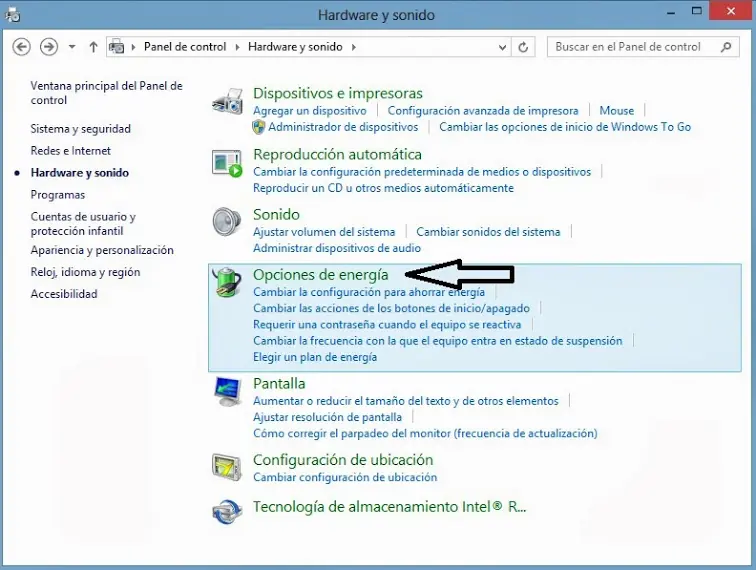Viewport: 756px width, 570px height.
Task: Click Cambiar la configuración predeterminada de medios
Action: 421,172
